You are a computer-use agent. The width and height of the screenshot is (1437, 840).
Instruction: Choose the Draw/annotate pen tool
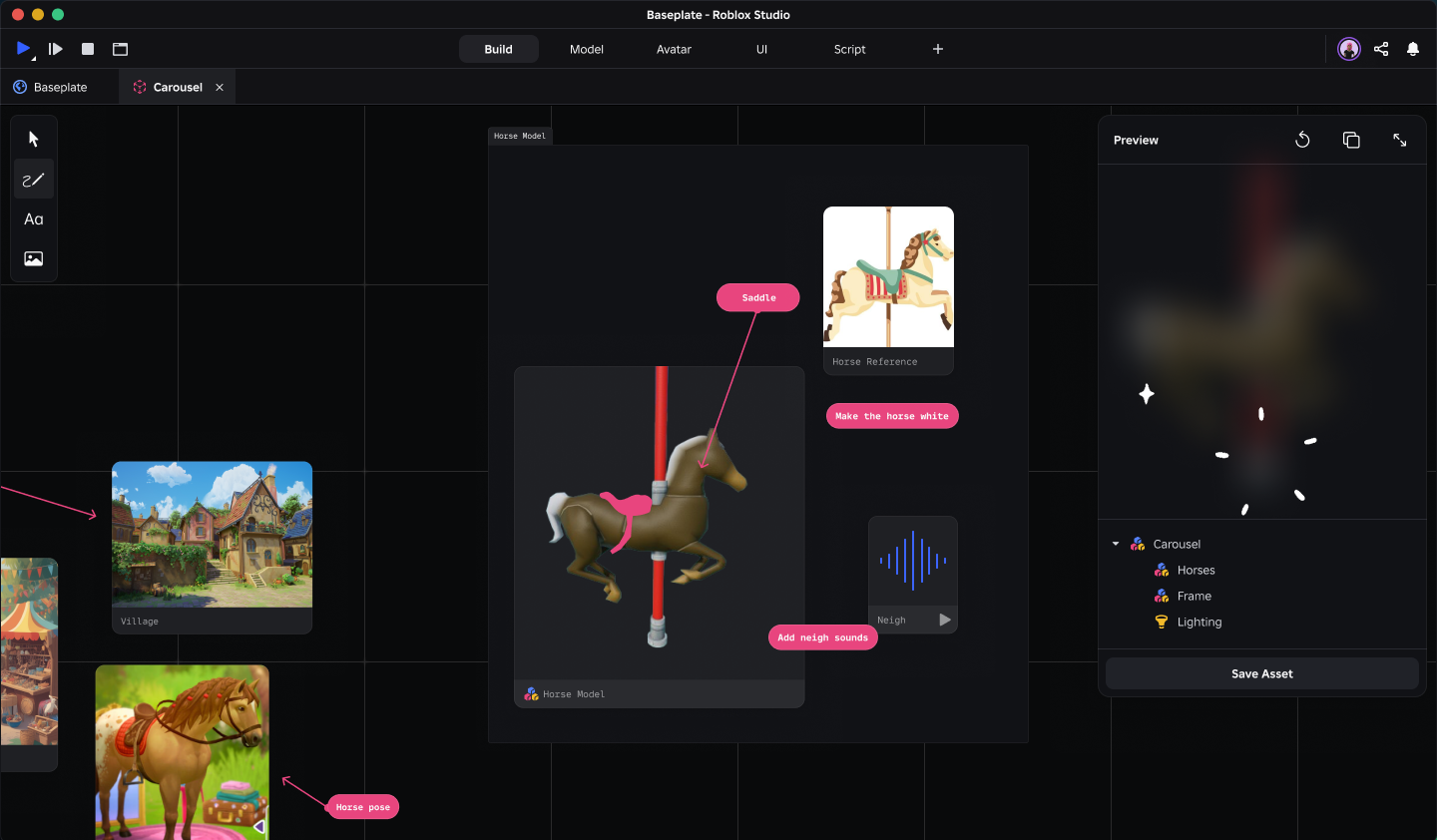coord(34,180)
